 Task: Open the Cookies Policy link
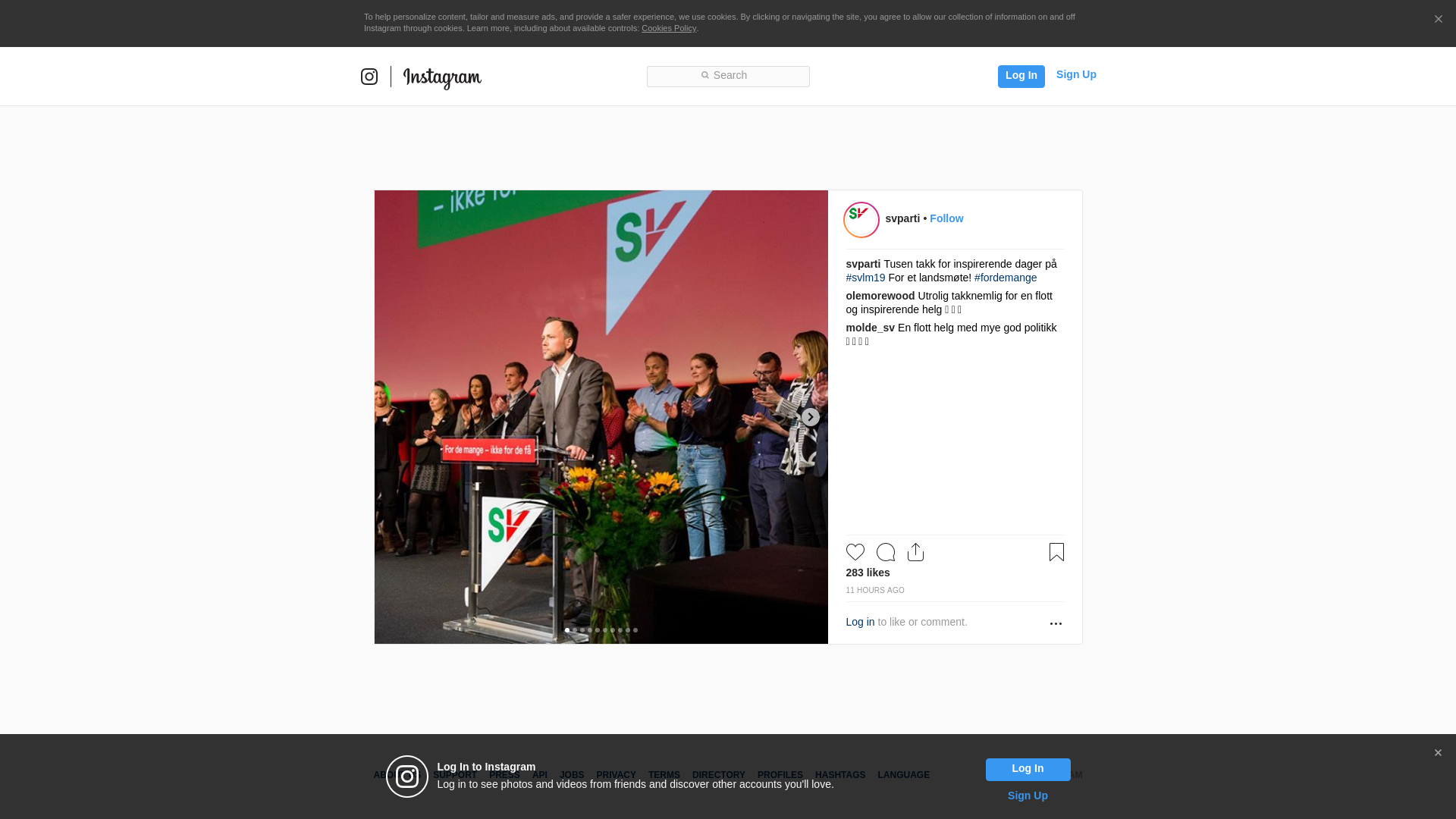pyautogui.click(x=669, y=28)
